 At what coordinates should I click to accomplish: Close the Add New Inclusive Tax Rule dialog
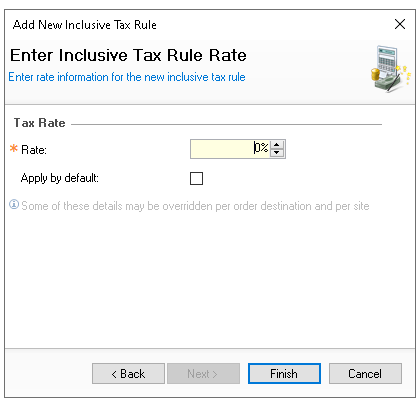400,24
